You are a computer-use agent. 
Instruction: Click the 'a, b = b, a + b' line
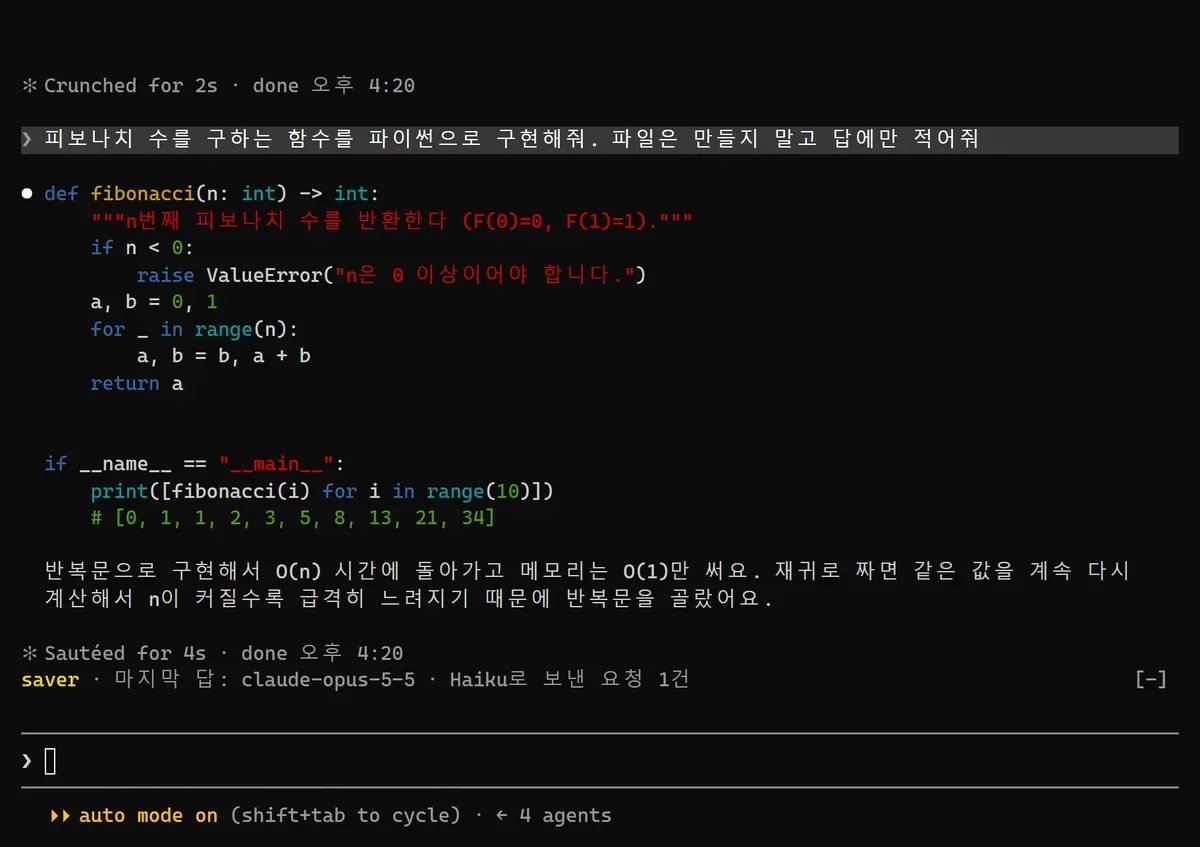tap(224, 356)
